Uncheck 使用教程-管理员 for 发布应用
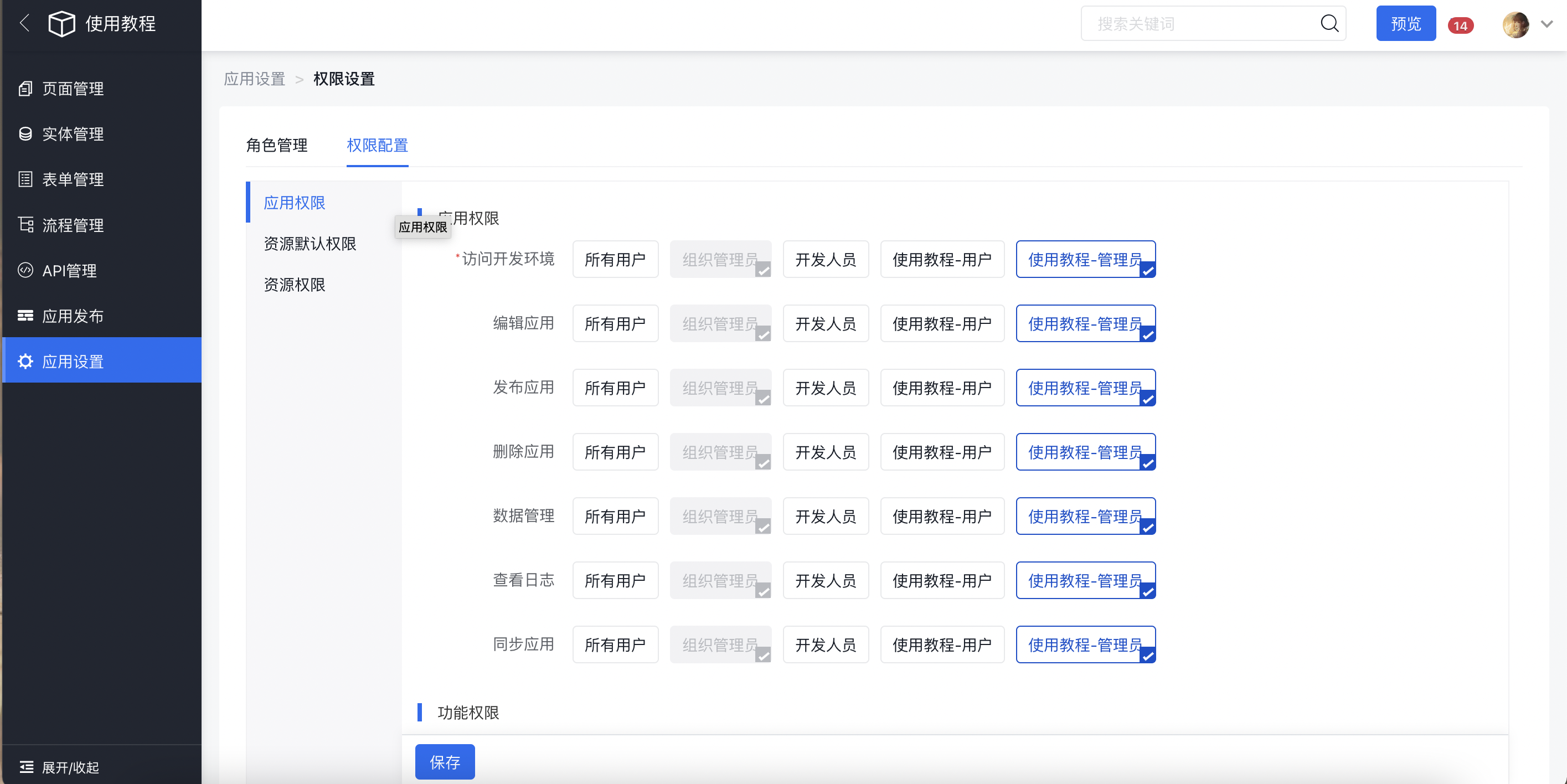1567x784 pixels. pyautogui.click(x=1085, y=388)
